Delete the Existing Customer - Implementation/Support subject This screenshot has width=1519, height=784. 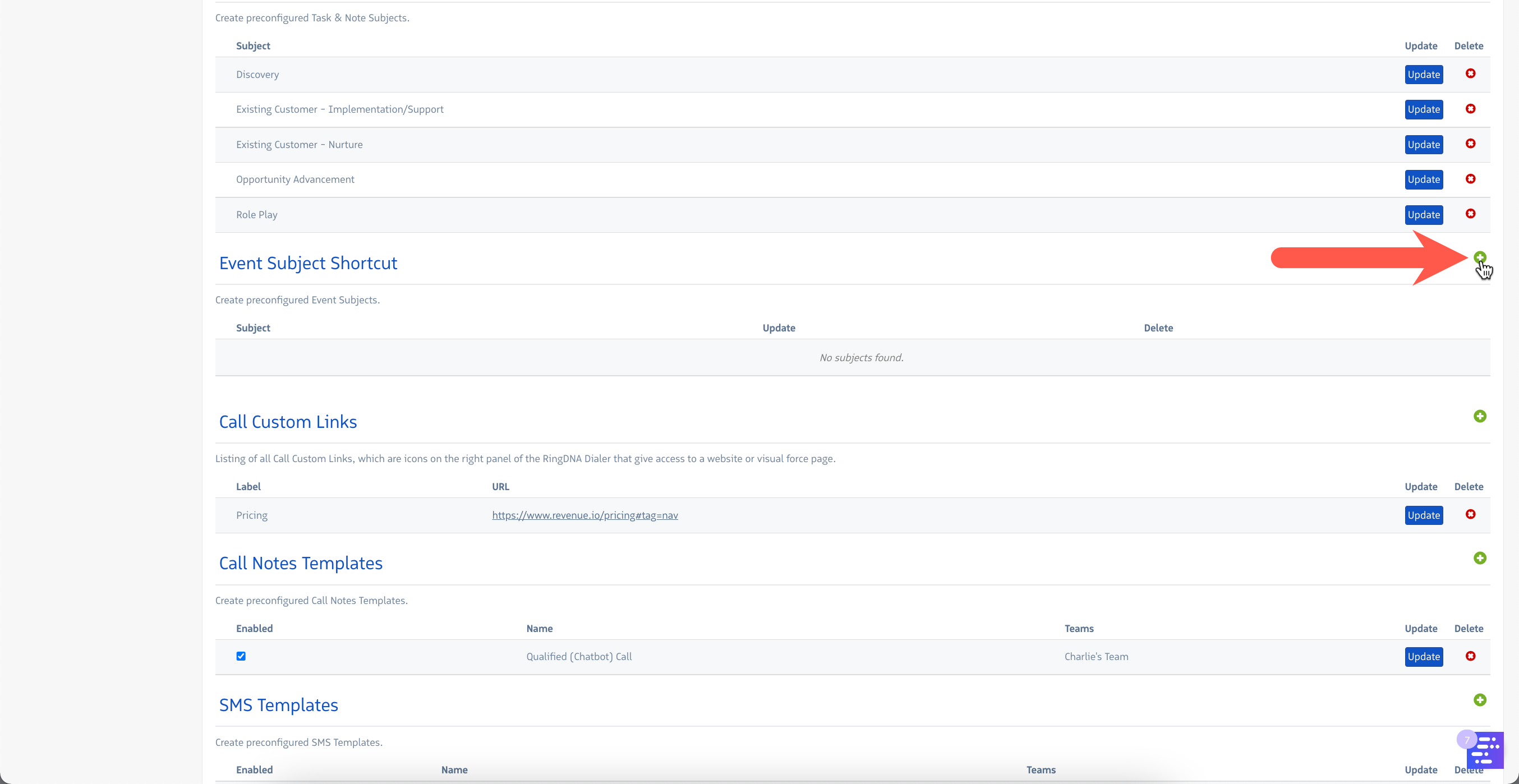(1470, 108)
